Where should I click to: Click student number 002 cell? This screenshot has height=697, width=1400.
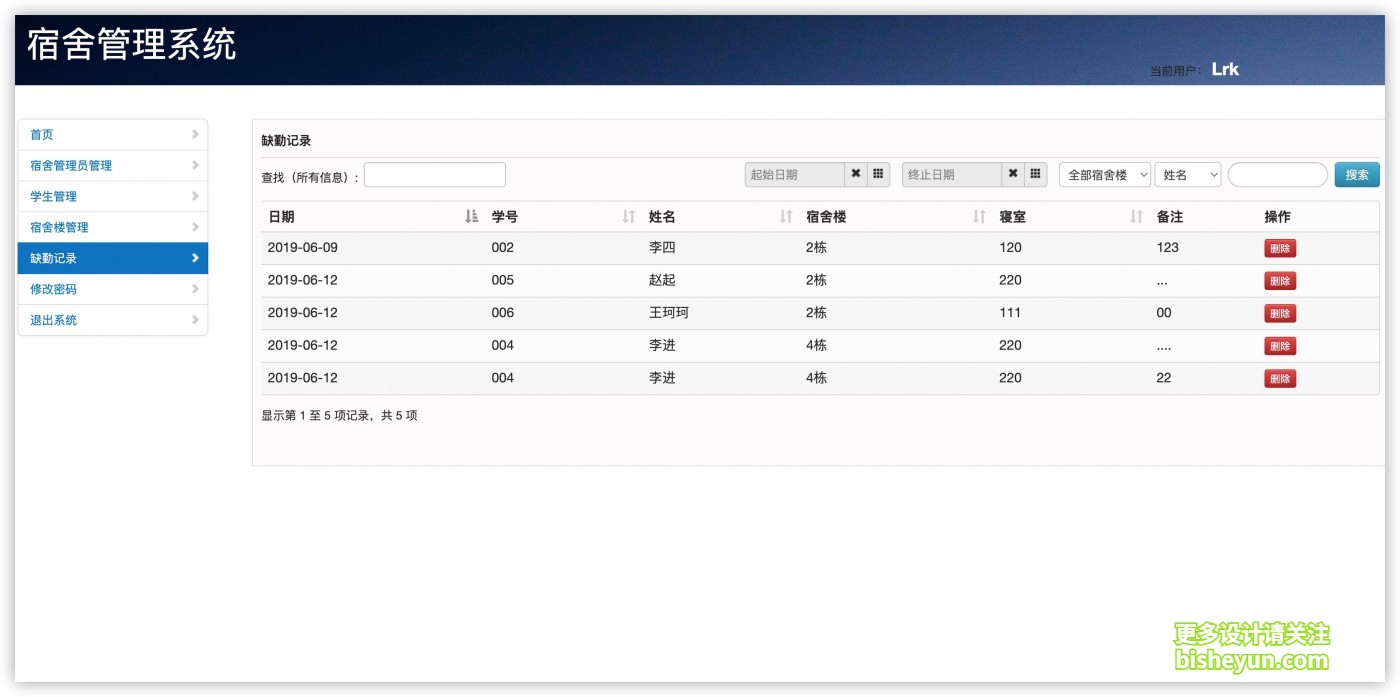[x=503, y=247]
